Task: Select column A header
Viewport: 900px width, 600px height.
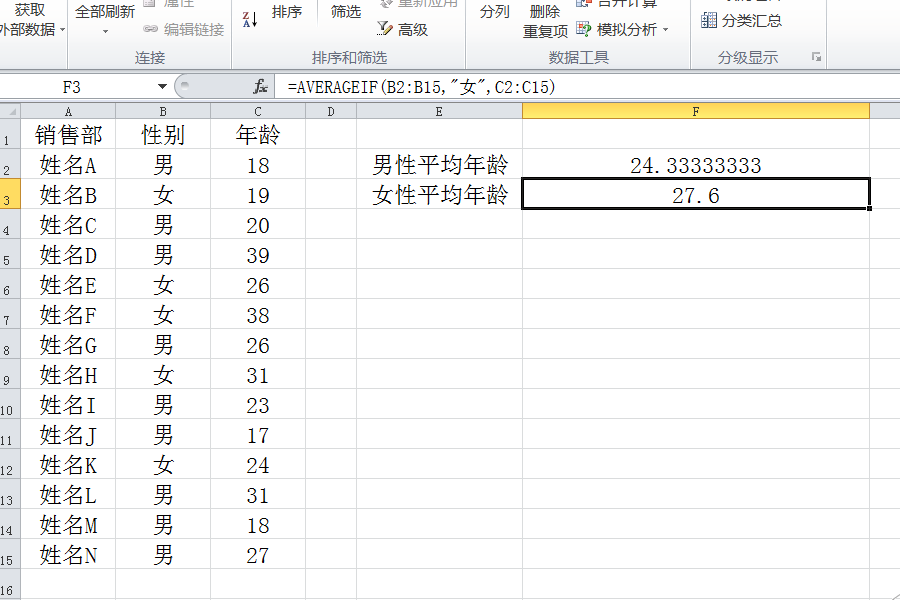Action: (68, 111)
